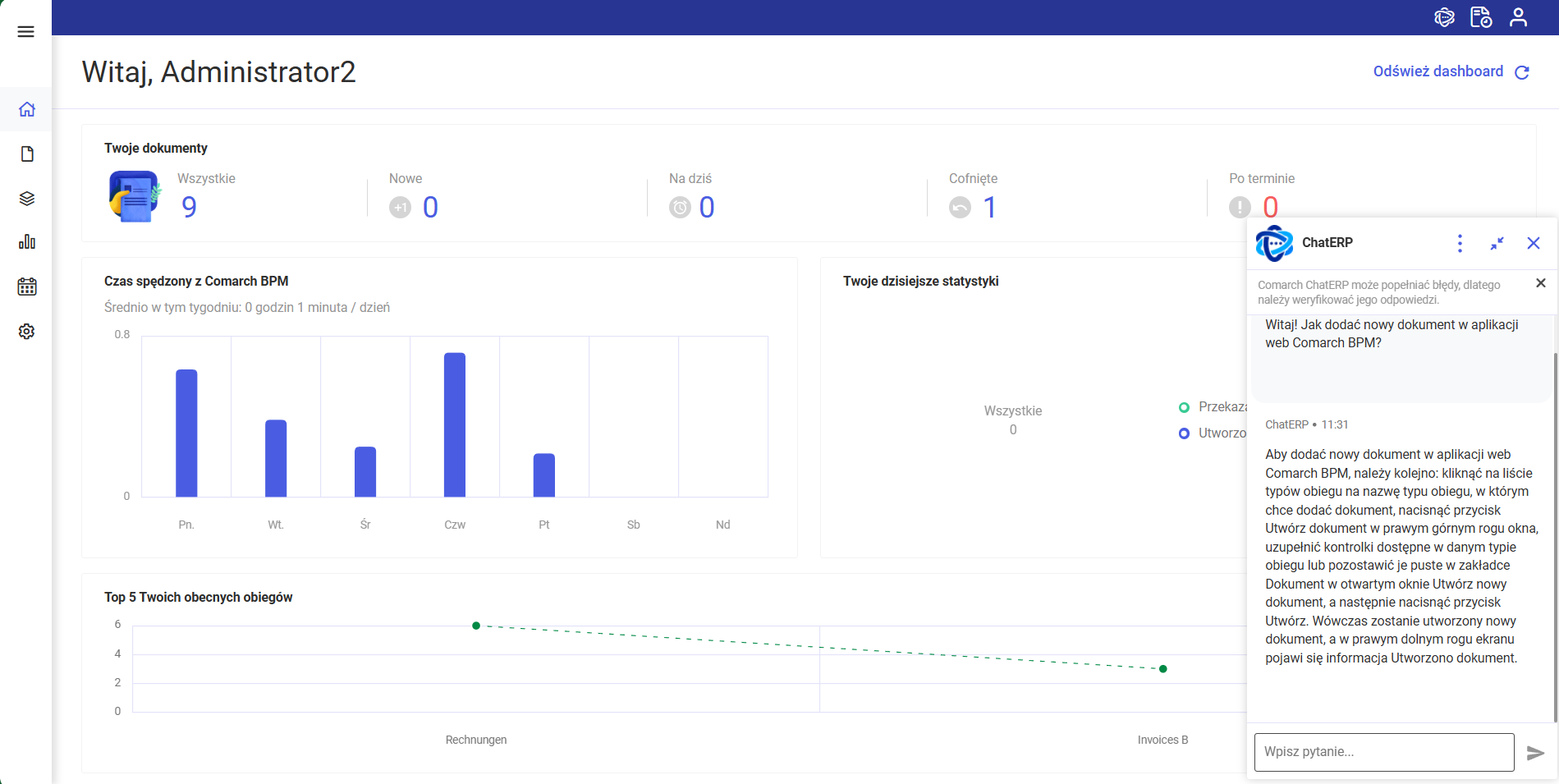
Task: Open the layers workflow types icon
Action: tap(26, 199)
